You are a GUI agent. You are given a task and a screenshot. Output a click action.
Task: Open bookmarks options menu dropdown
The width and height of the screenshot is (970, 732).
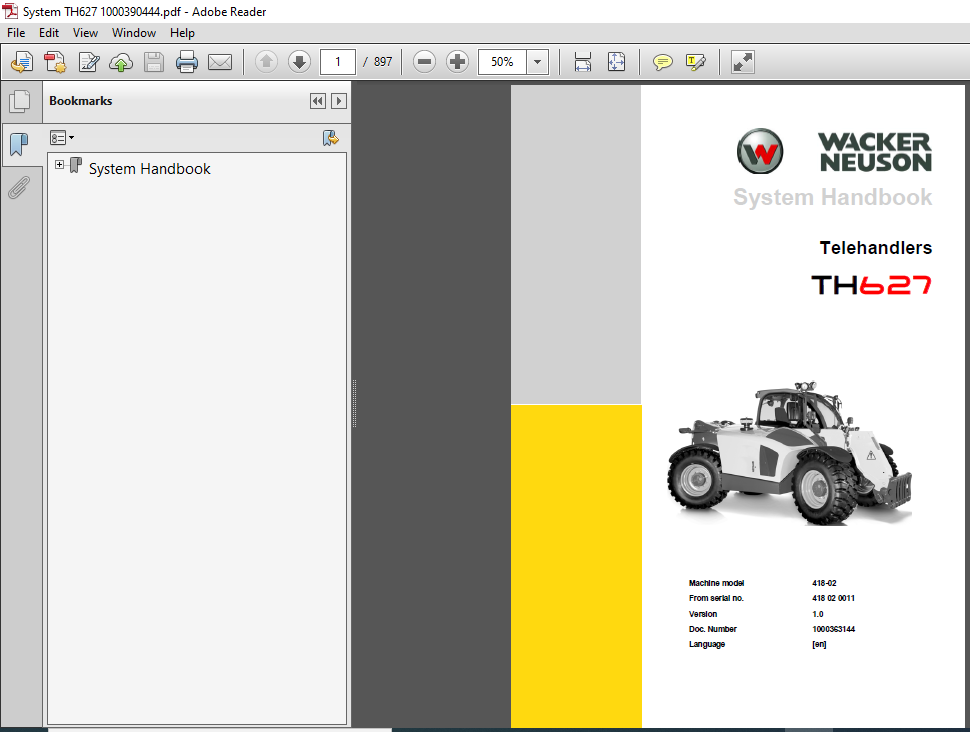[62, 137]
